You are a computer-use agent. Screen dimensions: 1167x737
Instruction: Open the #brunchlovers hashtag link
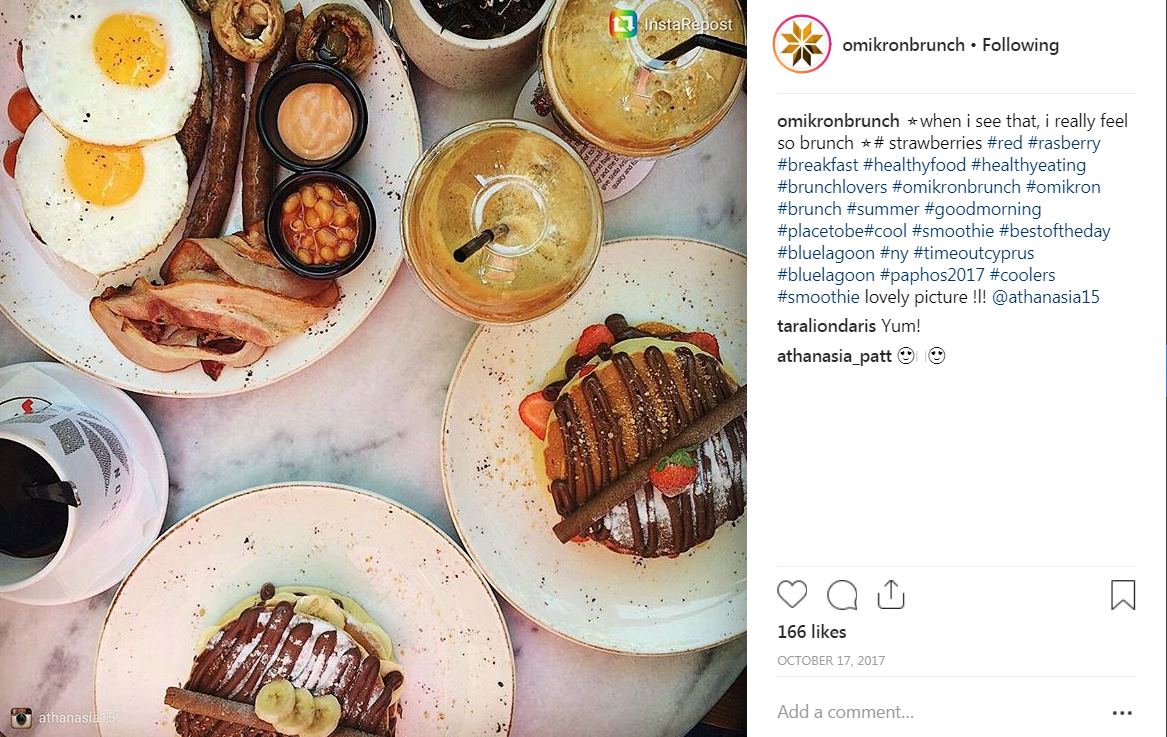point(832,187)
